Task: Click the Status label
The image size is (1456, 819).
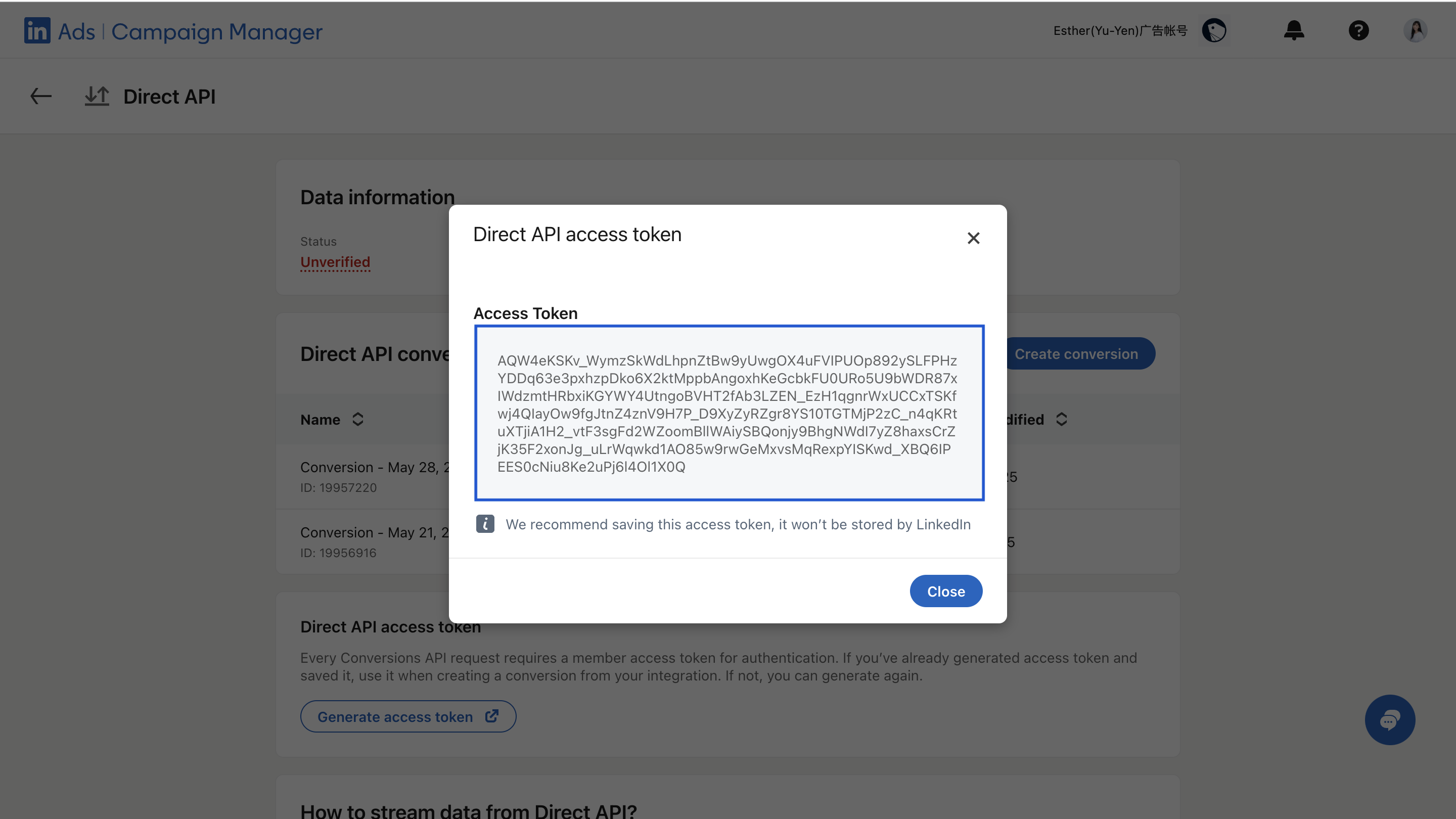Action: coord(318,241)
